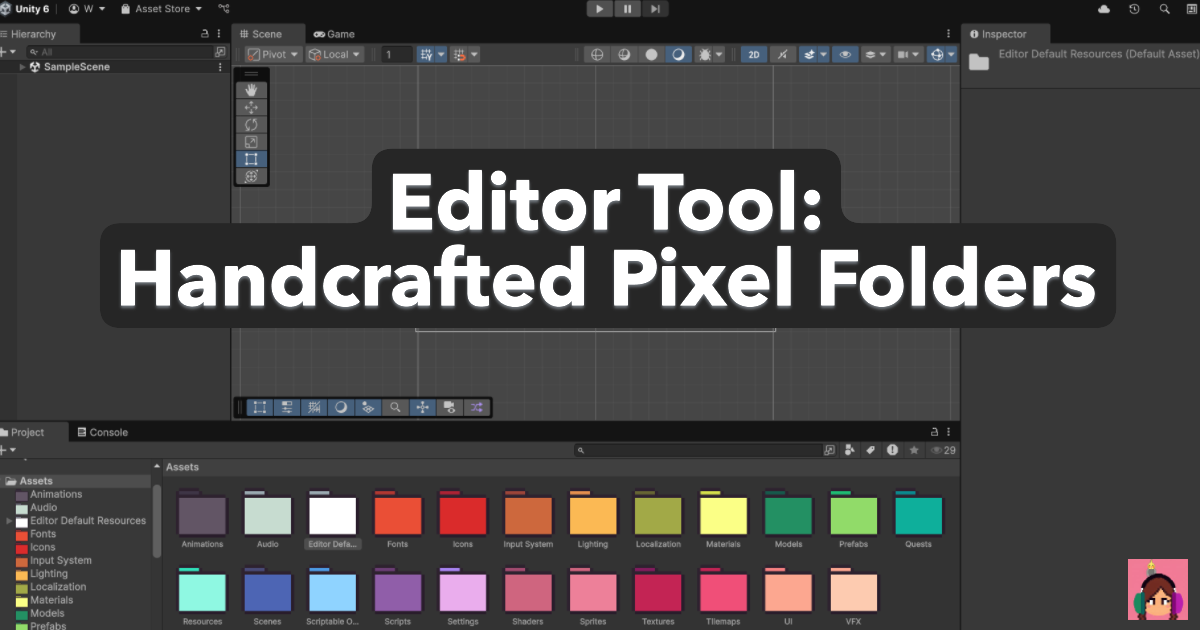The width and height of the screenshot is (1200, 630).
Task: Select the Move tool
Action: click(251, 107)
